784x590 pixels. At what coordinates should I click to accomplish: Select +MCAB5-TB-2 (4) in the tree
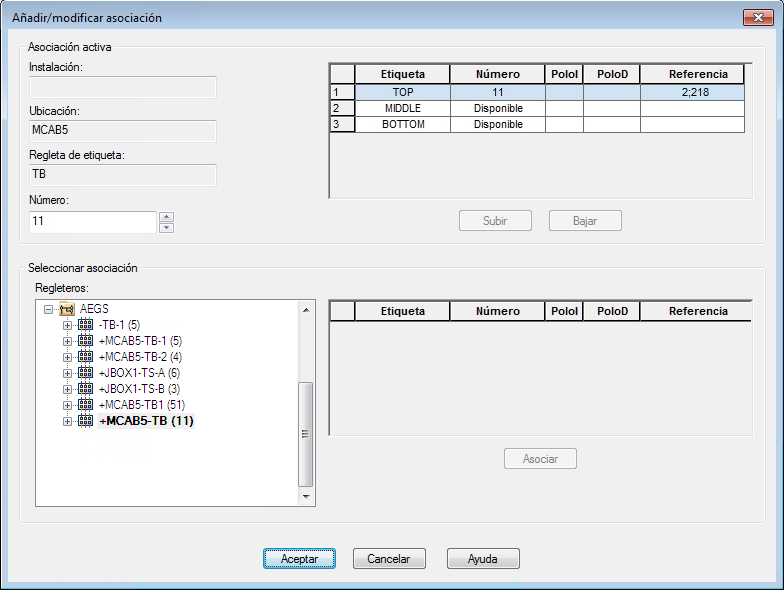click(x=140, y=357)
